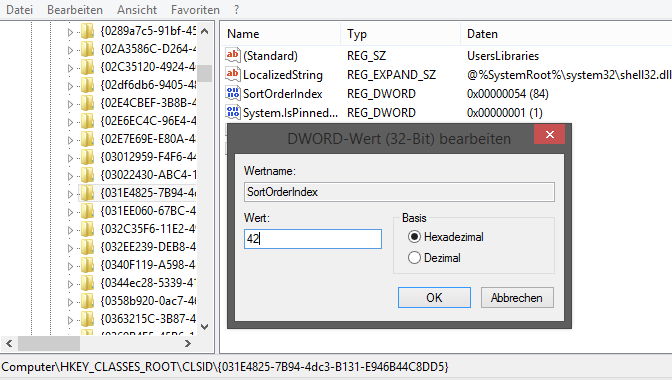
Task: Click the horizontal scrollbar thumb in tree
Action: tap(49, 343)
